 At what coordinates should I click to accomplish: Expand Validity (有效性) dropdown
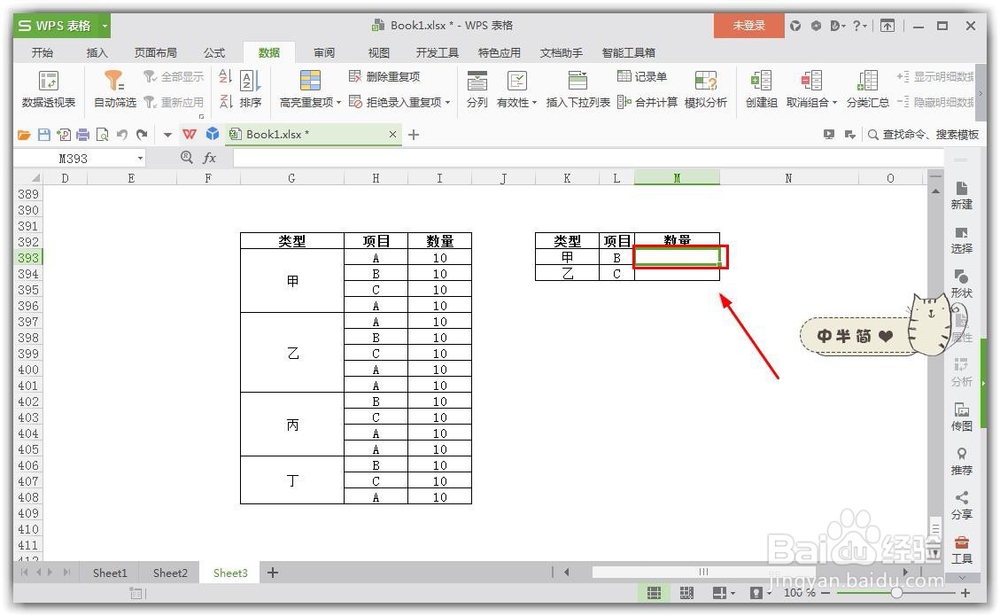(x=534, y=103)
